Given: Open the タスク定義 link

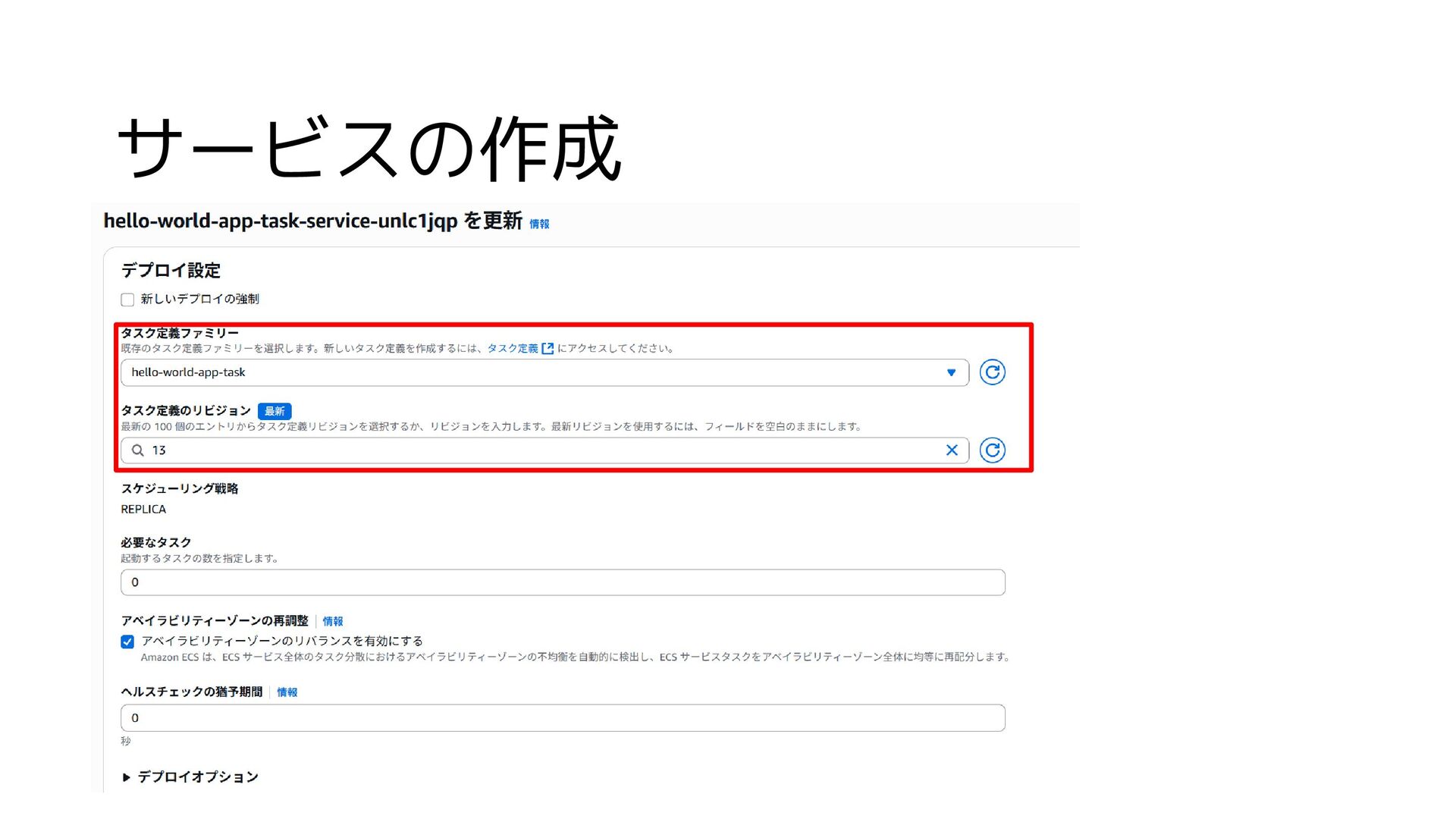Looking at the screenshot, I should tap(512, 349).
